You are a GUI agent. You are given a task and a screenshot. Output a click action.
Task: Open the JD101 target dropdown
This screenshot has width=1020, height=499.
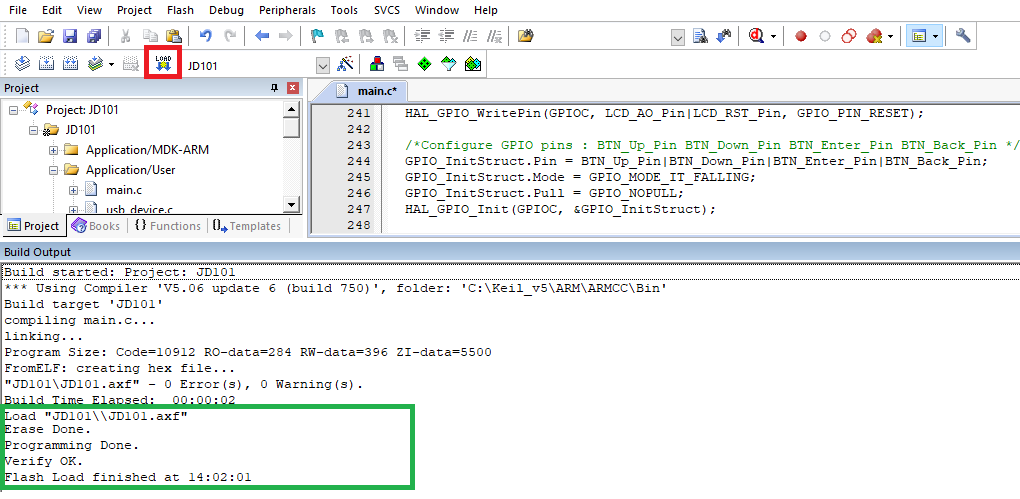point(322,65)
